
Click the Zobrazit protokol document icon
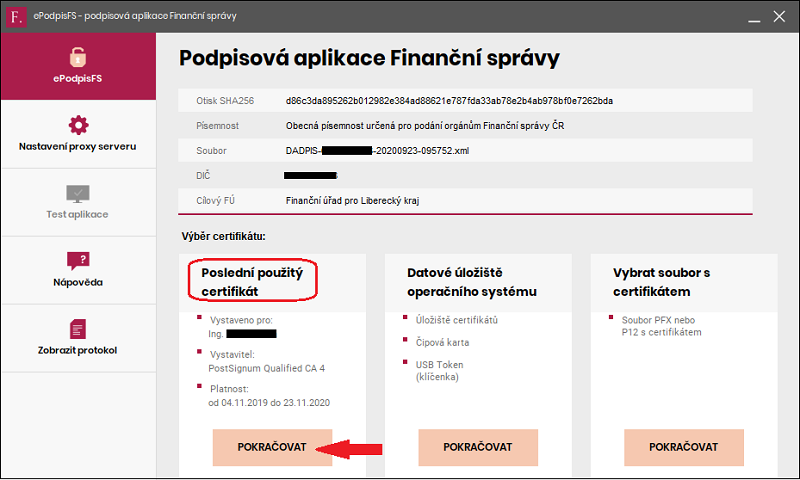tap(78, 330)
